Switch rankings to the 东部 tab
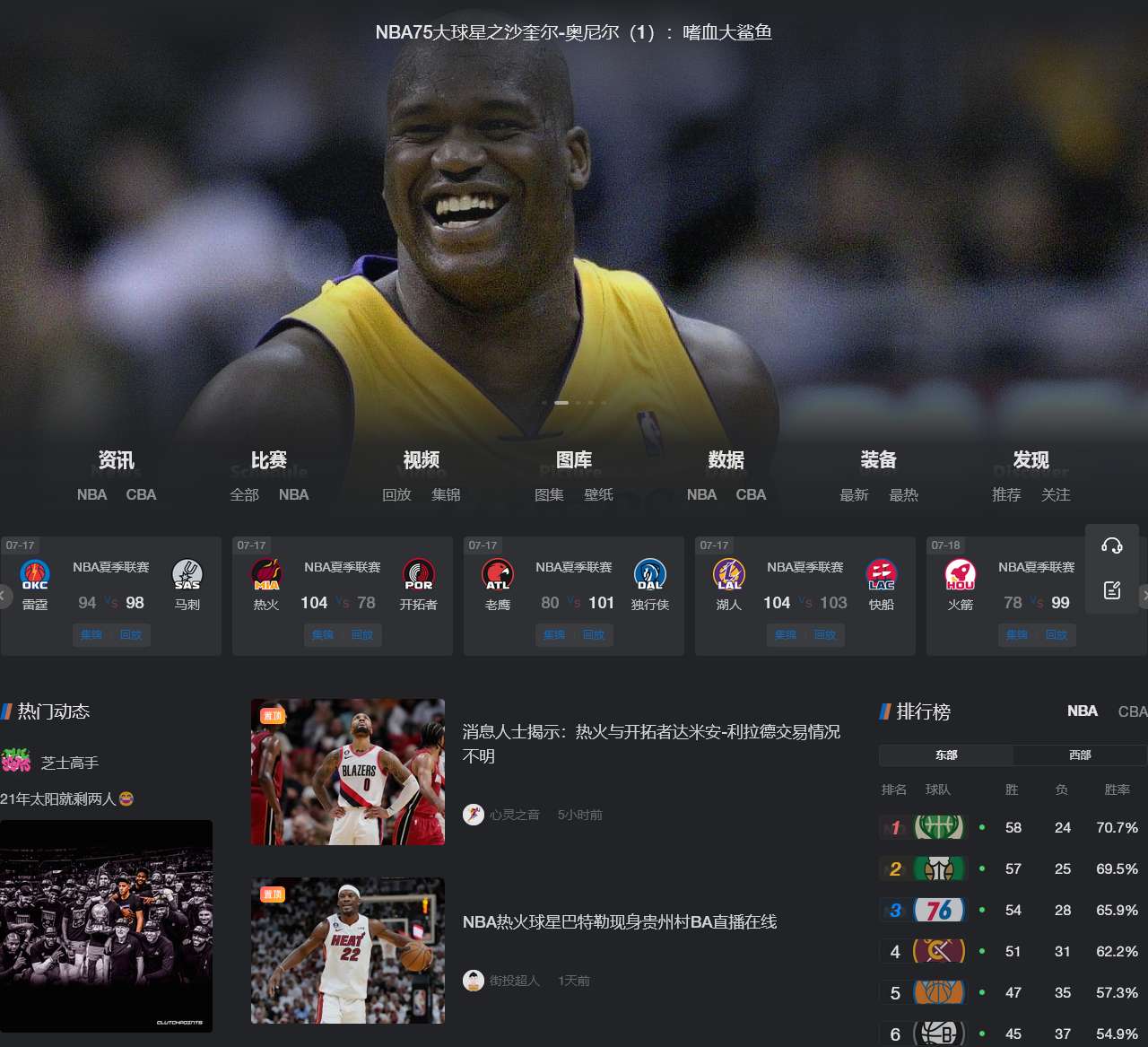The image size is (1148, 1047). point(946,755)
